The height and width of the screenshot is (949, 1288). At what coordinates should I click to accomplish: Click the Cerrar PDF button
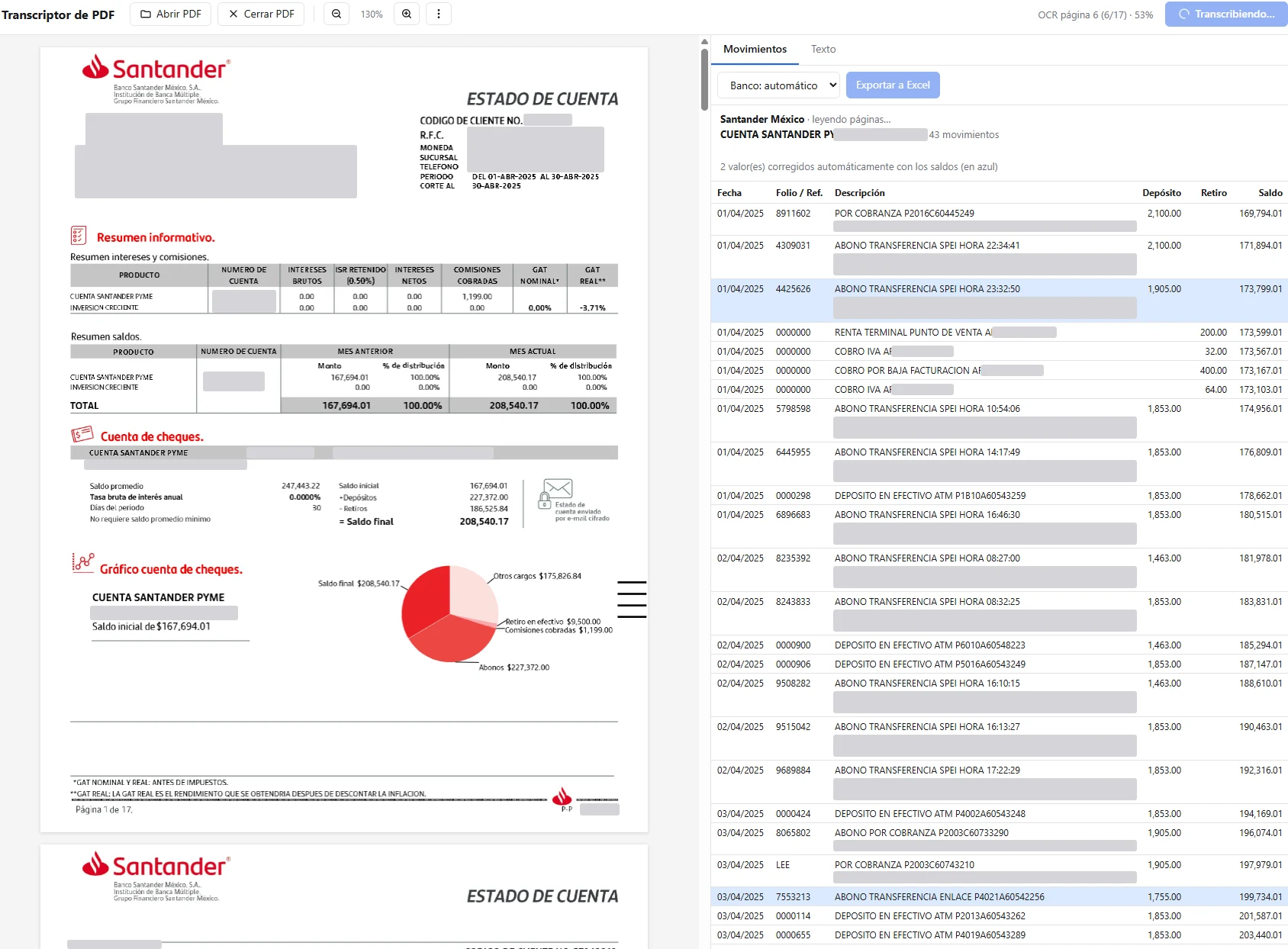[261, 14]
